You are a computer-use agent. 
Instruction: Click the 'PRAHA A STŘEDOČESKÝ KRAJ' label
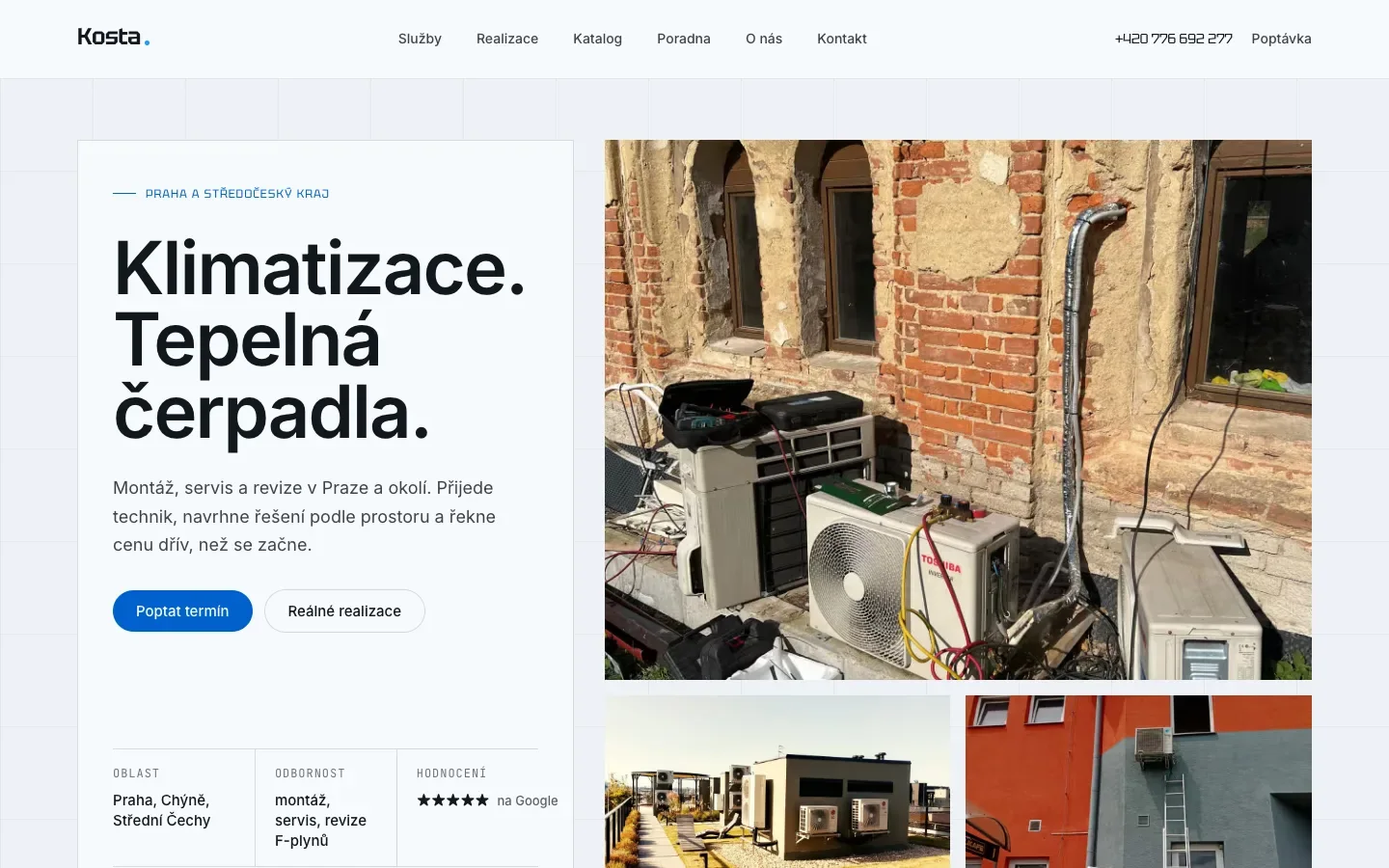(x=237, y=193)
